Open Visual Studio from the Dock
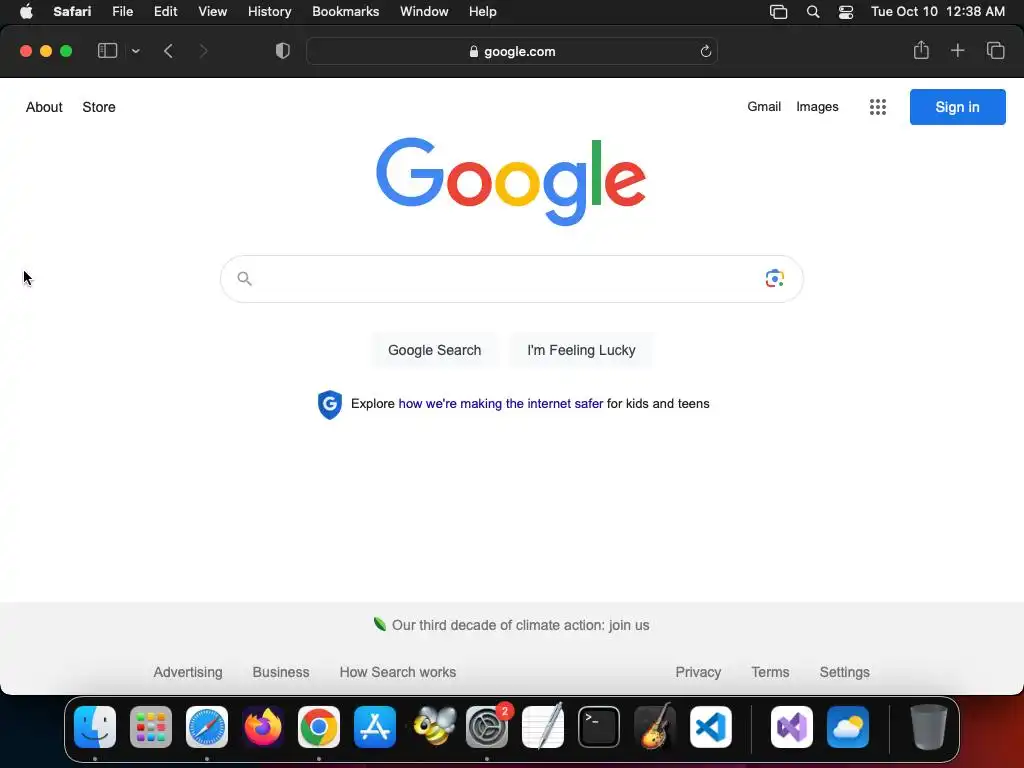This screenshot has width=1024, height=768. [x=792, y=727]
